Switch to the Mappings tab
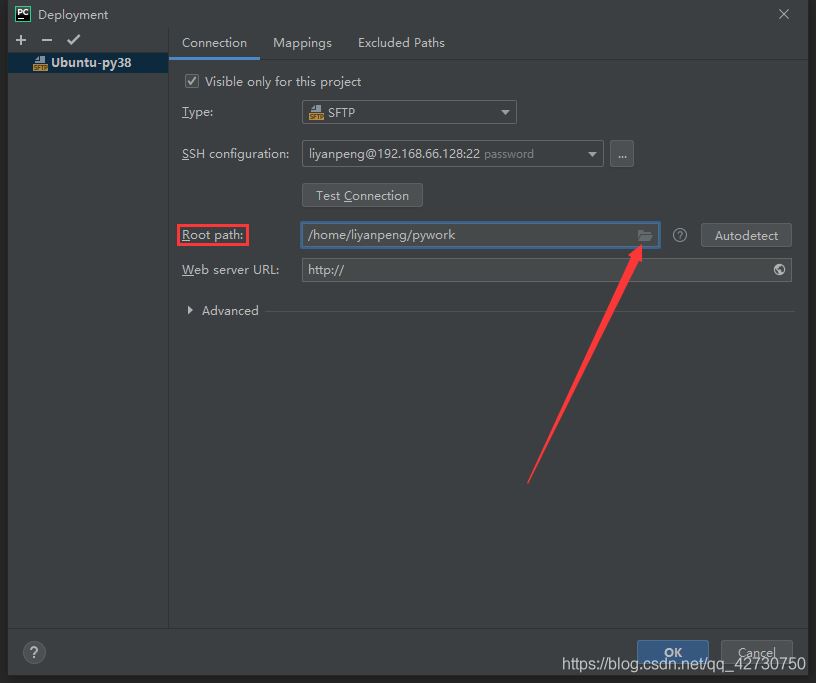Viewport: 816px width, 683px height. (302, 43)
